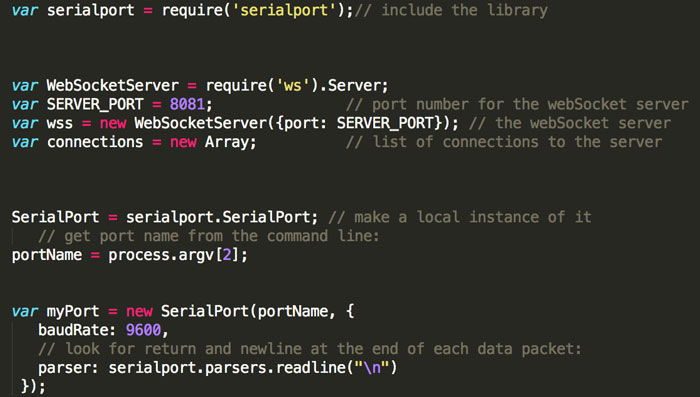Click the word Array
This screenshot has width=700, height=397.
tap(226, 142)
